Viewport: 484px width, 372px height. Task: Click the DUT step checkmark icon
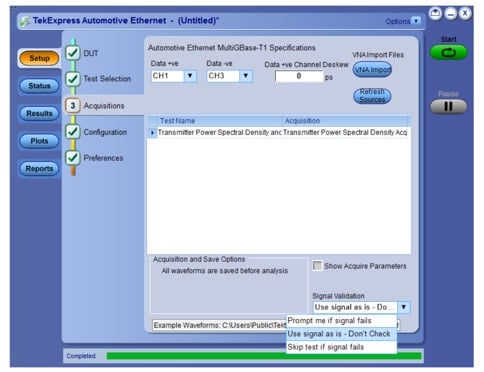(73, 53)
